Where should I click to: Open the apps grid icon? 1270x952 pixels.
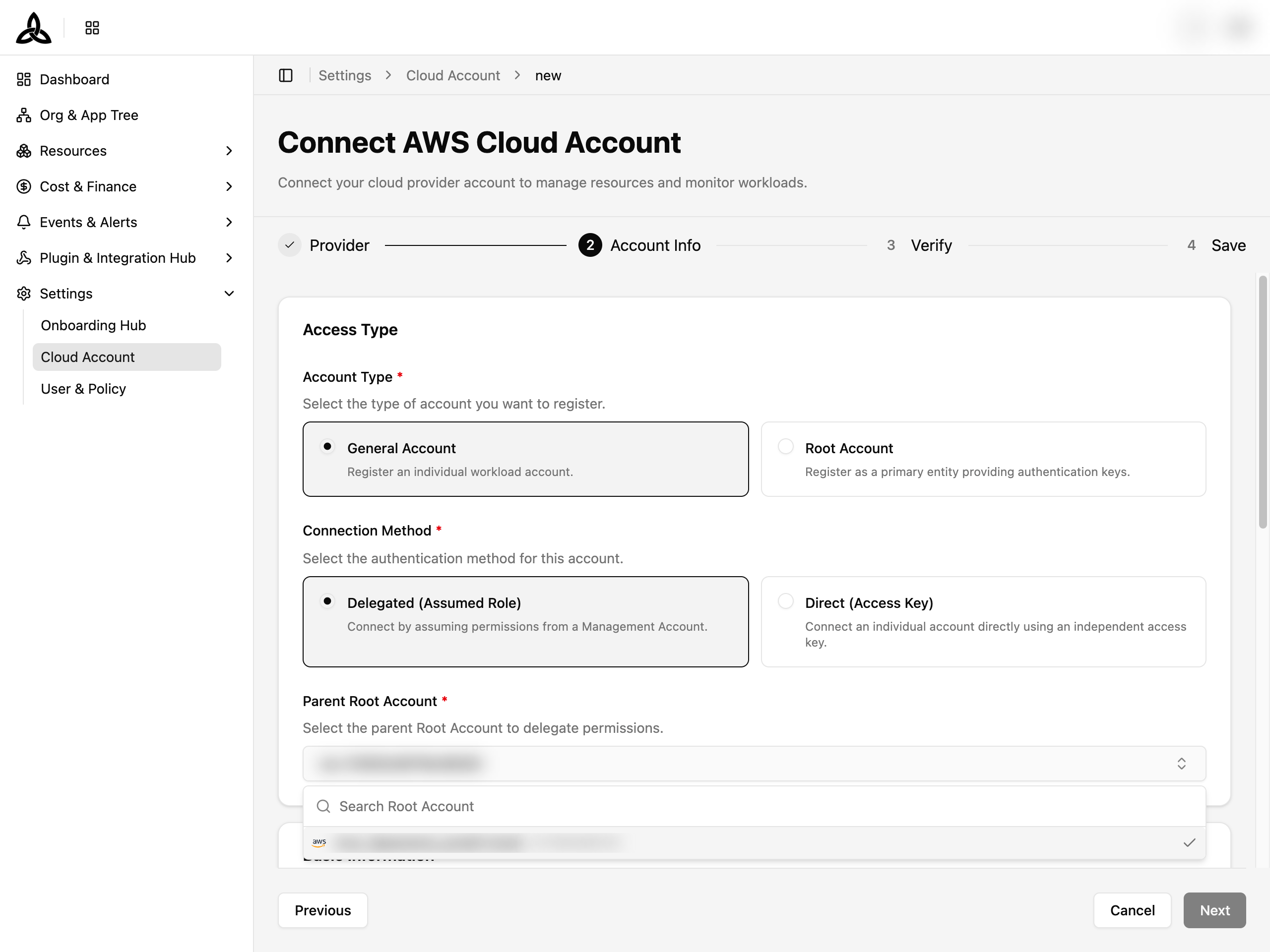click(92, 28)
